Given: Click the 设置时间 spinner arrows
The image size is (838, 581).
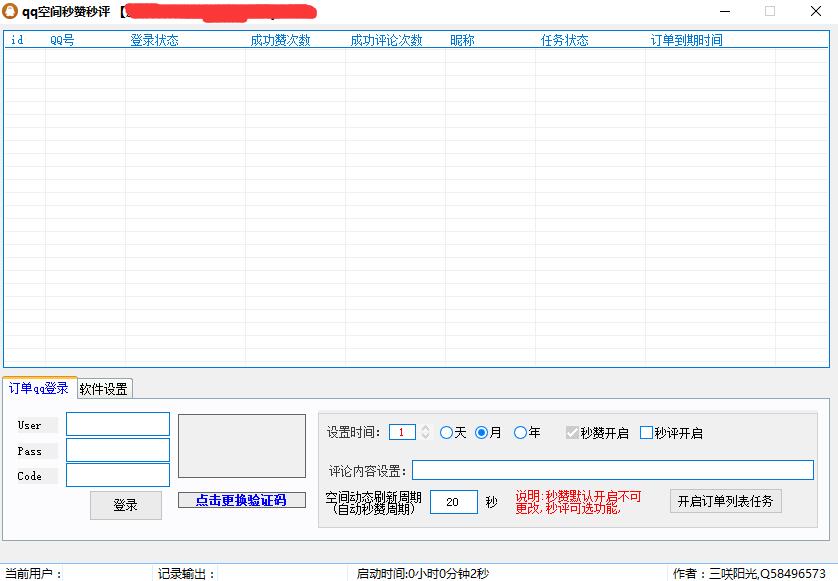Looking at the screenshot, I should pyautogui.click(x=425, y=432).
